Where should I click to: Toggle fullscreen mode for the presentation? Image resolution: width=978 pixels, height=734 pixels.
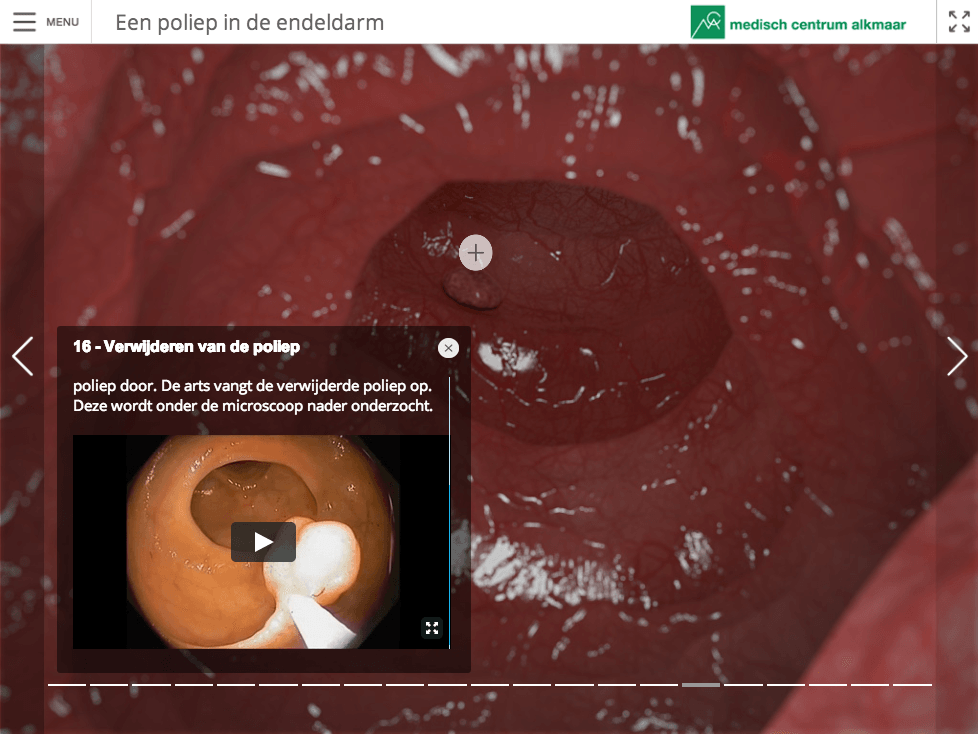(959, 22)
